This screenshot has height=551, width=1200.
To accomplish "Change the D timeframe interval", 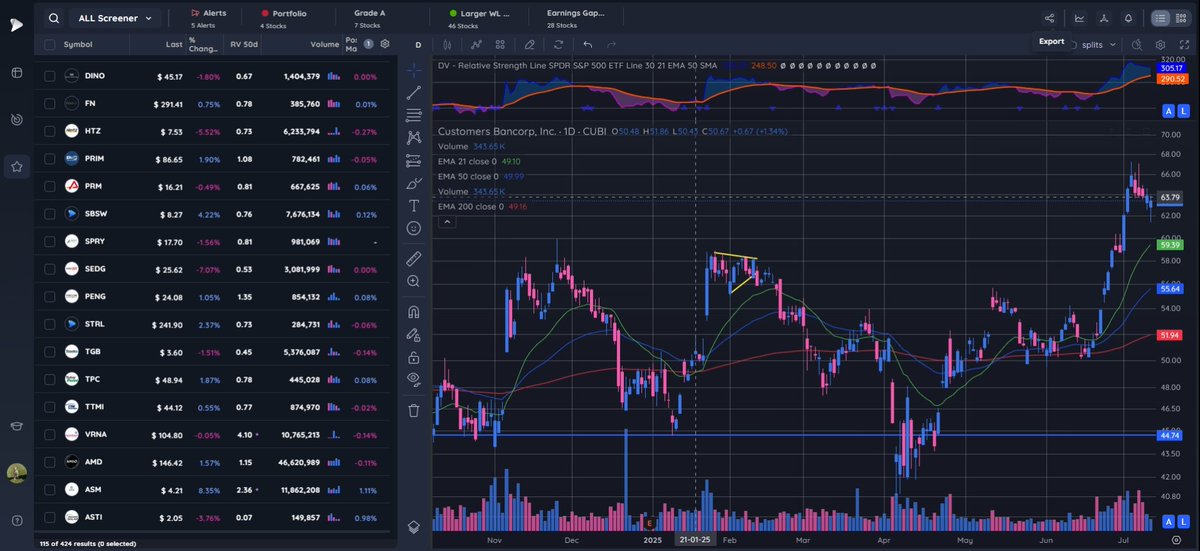I will coord(419,45).
